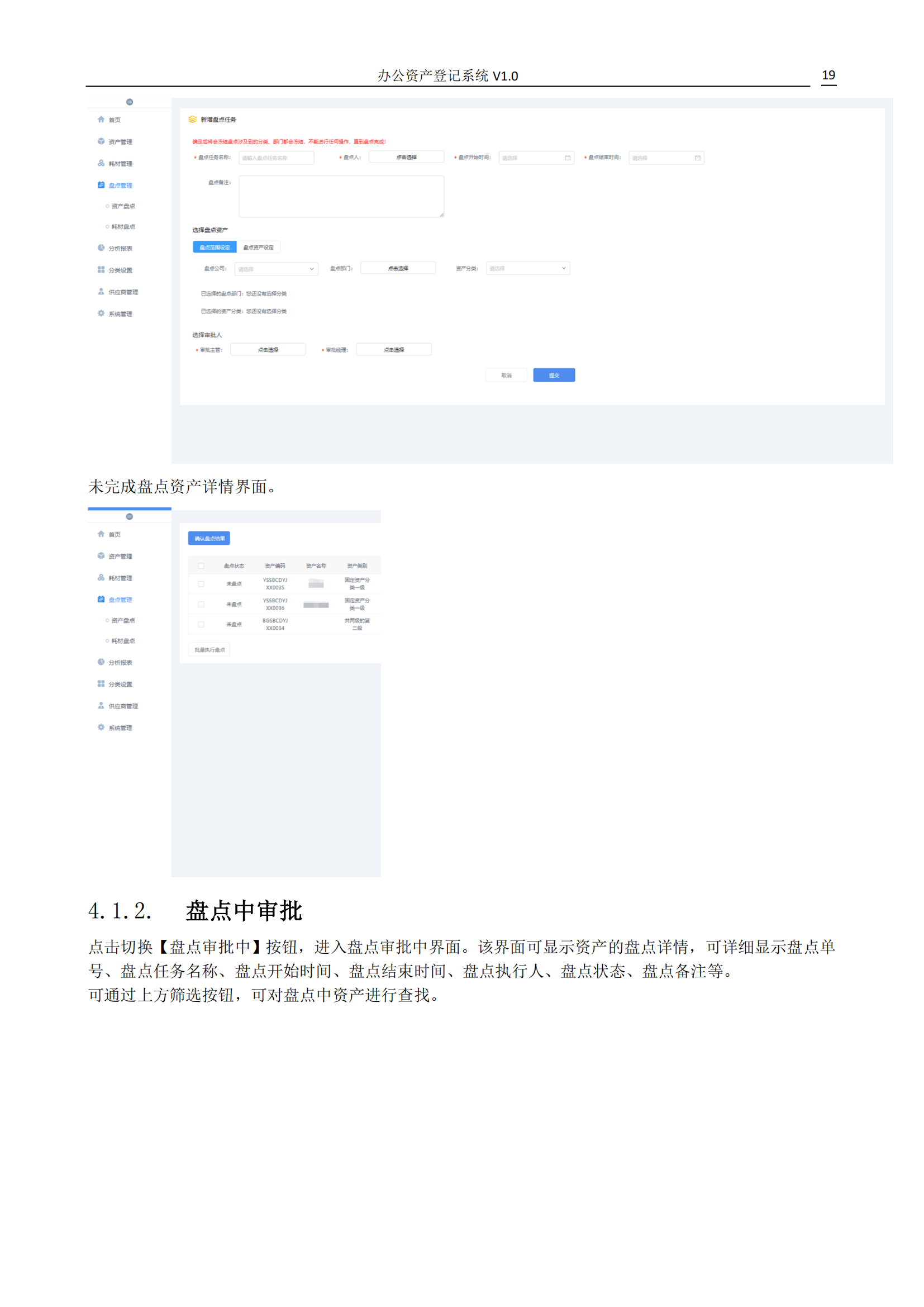Click the 批量执行盘点 button
This screenshot has width=924, height=1307.
tap(209, 649)
